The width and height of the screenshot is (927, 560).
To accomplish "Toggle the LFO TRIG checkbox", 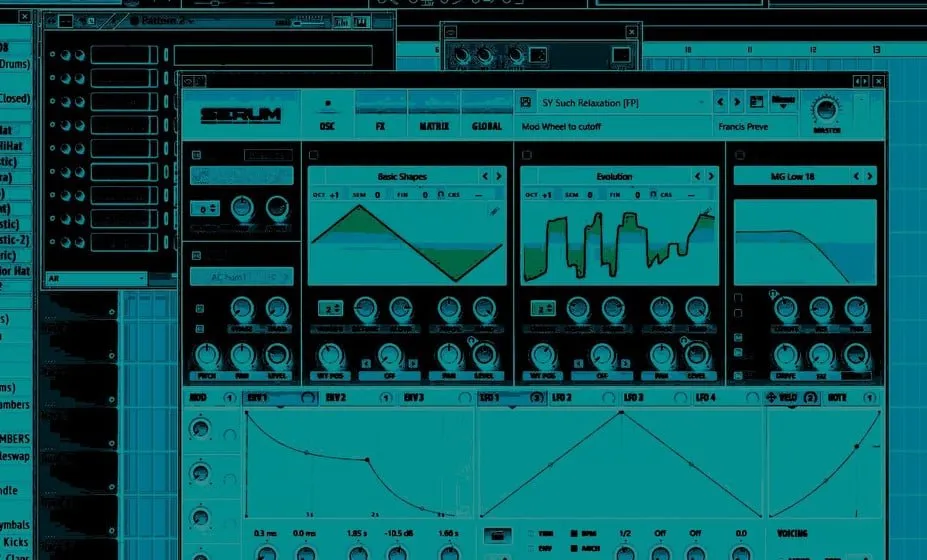I will (x=531, y=533).
